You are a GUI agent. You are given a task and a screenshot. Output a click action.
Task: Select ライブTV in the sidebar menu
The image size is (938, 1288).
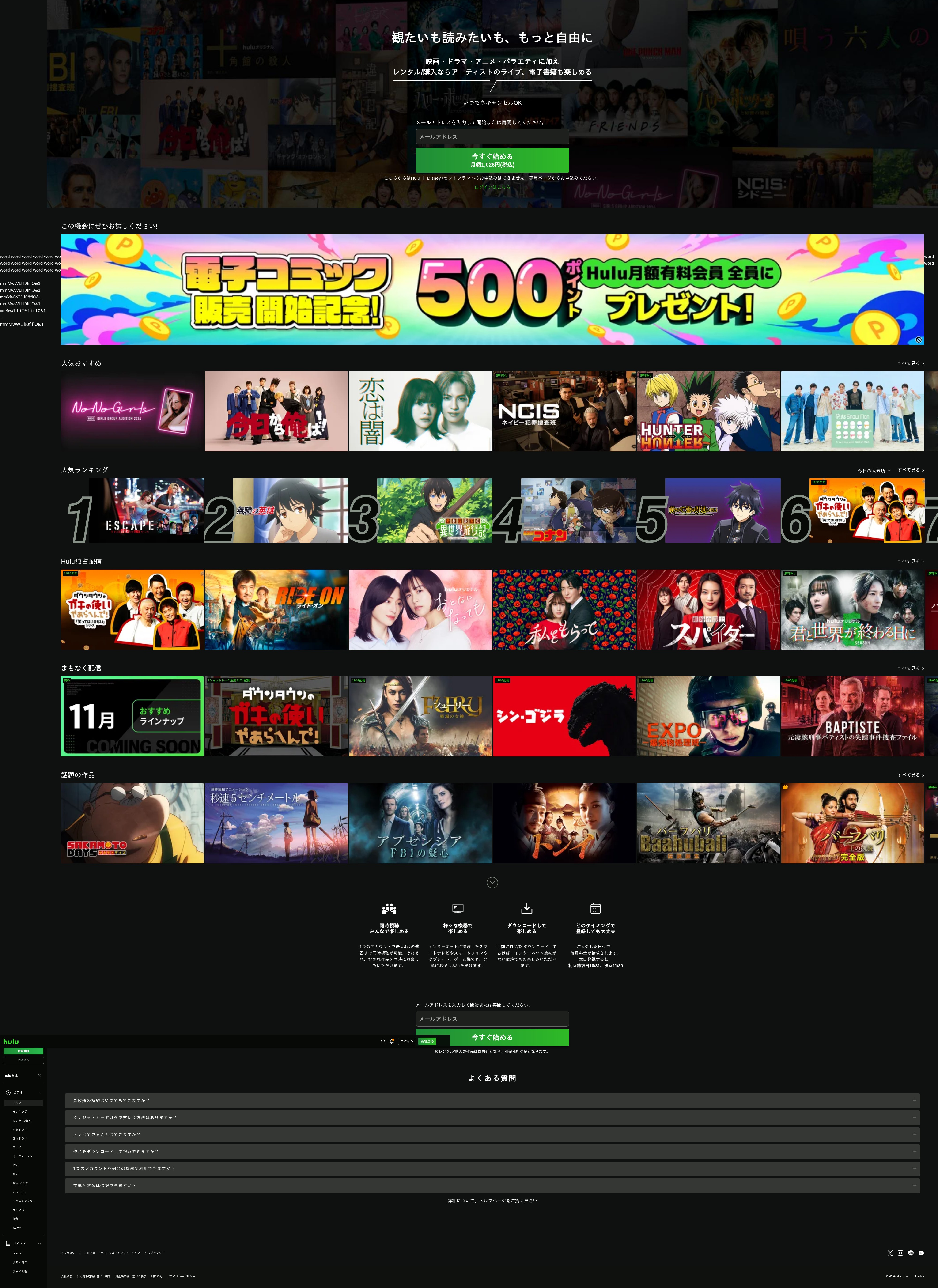point(19,1210)
